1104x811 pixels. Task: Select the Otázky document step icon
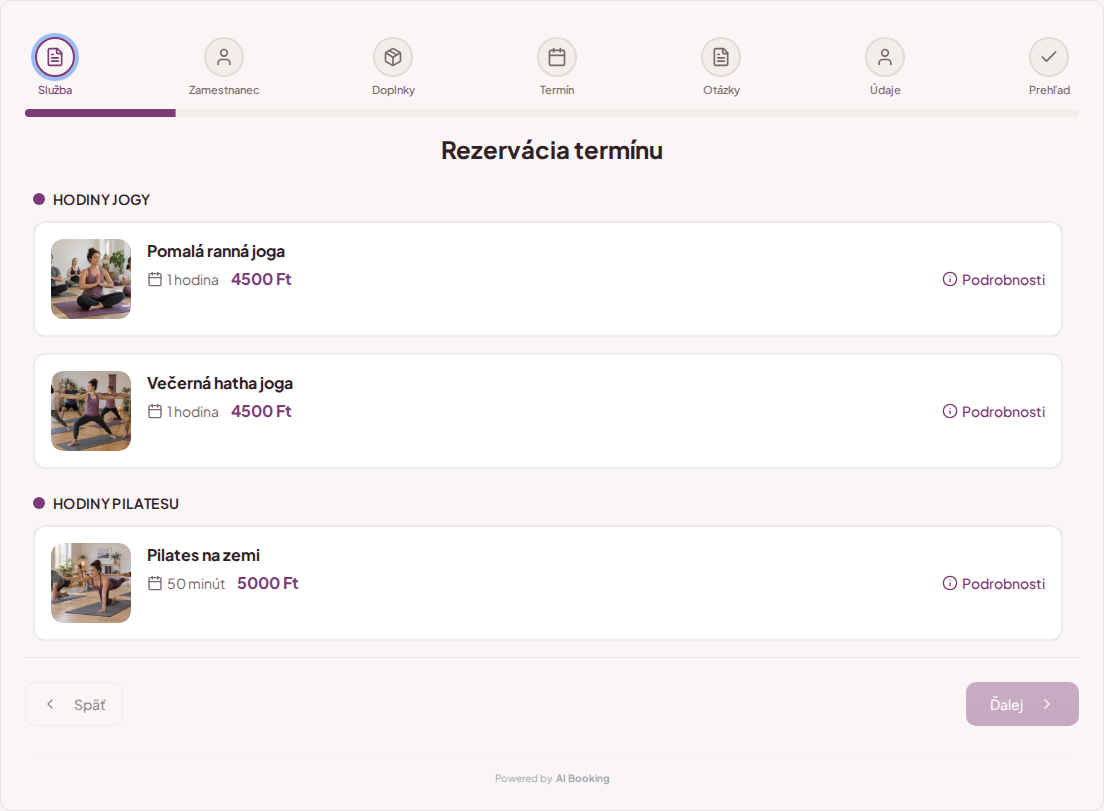click(x=721, y=57)
